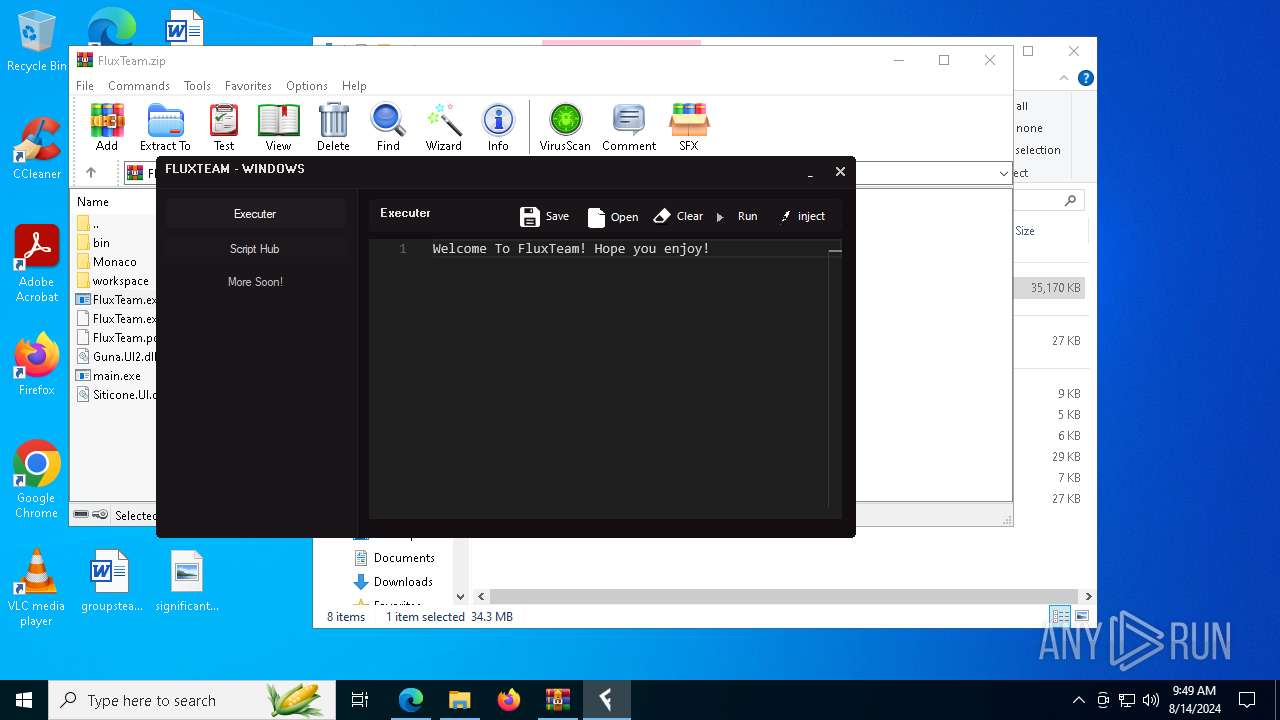Open a script with the Open button
The height and width of the screenshot is (720, 1280).
coord(613,216)
